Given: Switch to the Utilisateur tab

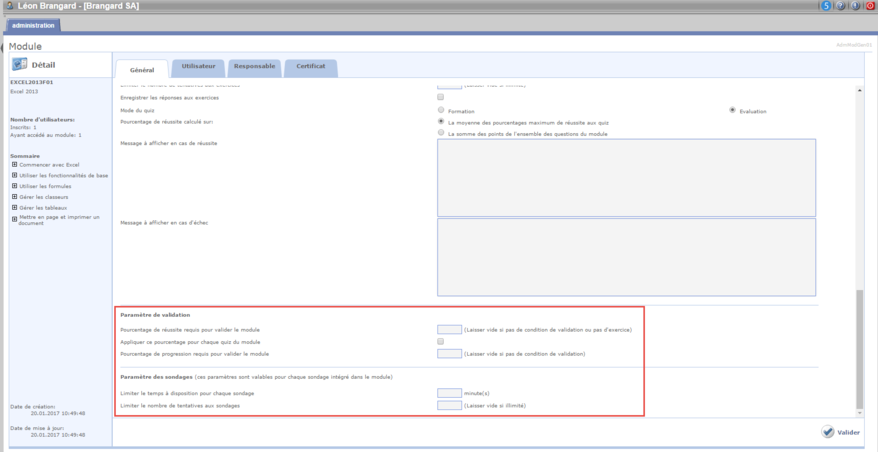Looking at the screenshot, I should [198, 67].
